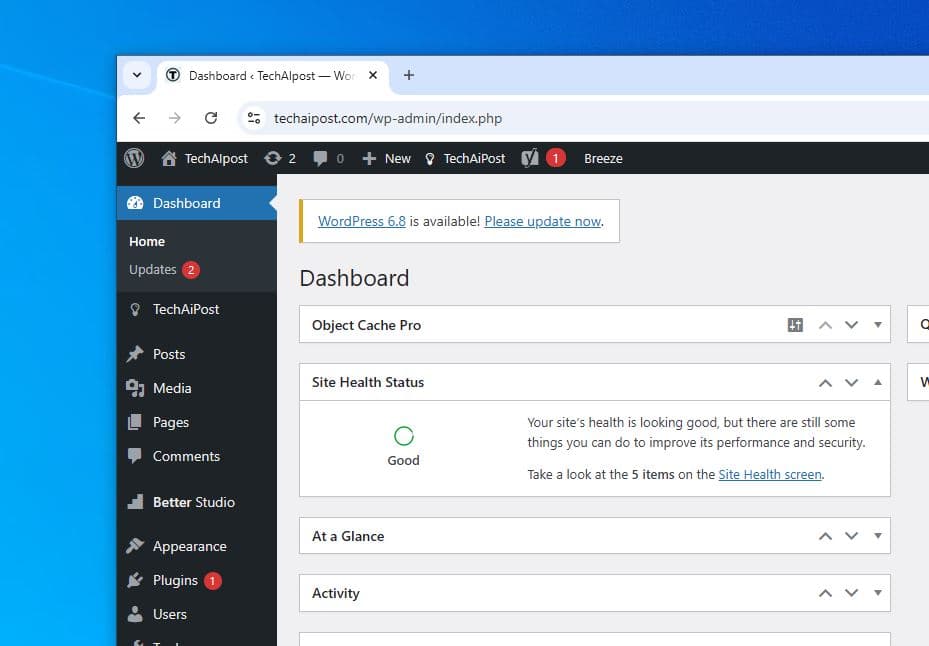929x646 pixels.
Task: Open comments bubble in admin bar
Action: (328, 158)
